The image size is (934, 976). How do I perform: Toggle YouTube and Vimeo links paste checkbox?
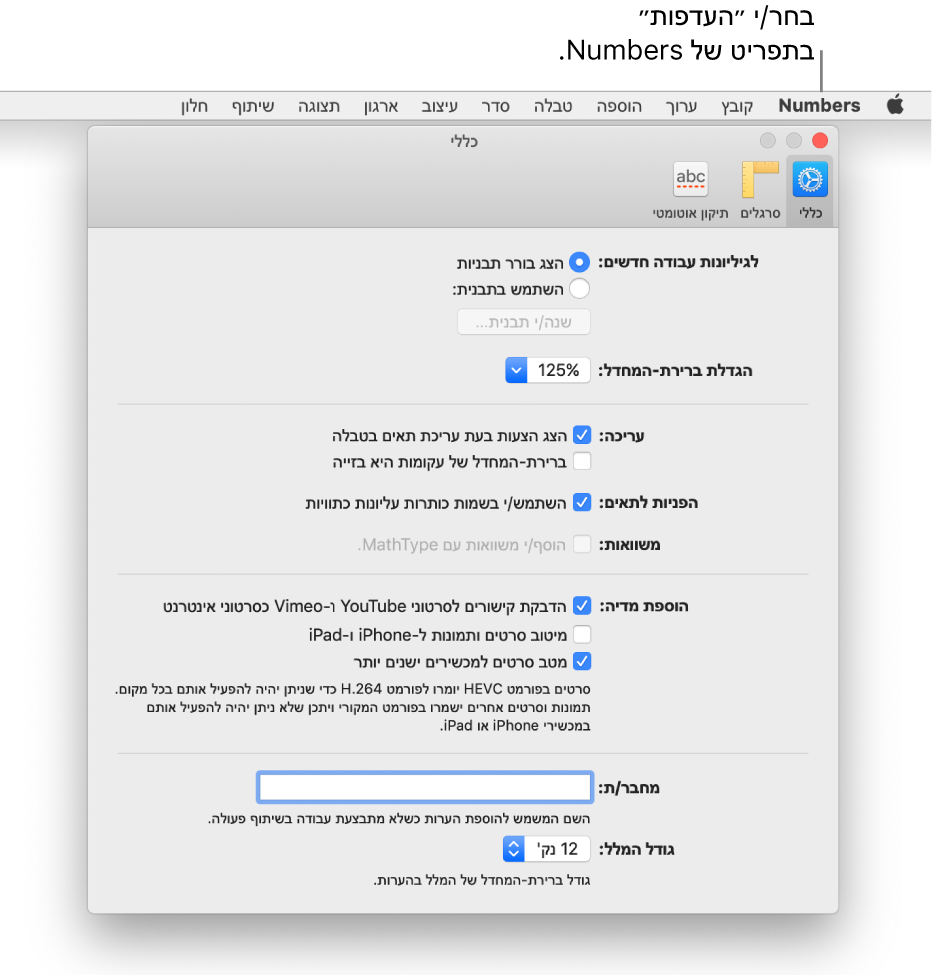582,605
